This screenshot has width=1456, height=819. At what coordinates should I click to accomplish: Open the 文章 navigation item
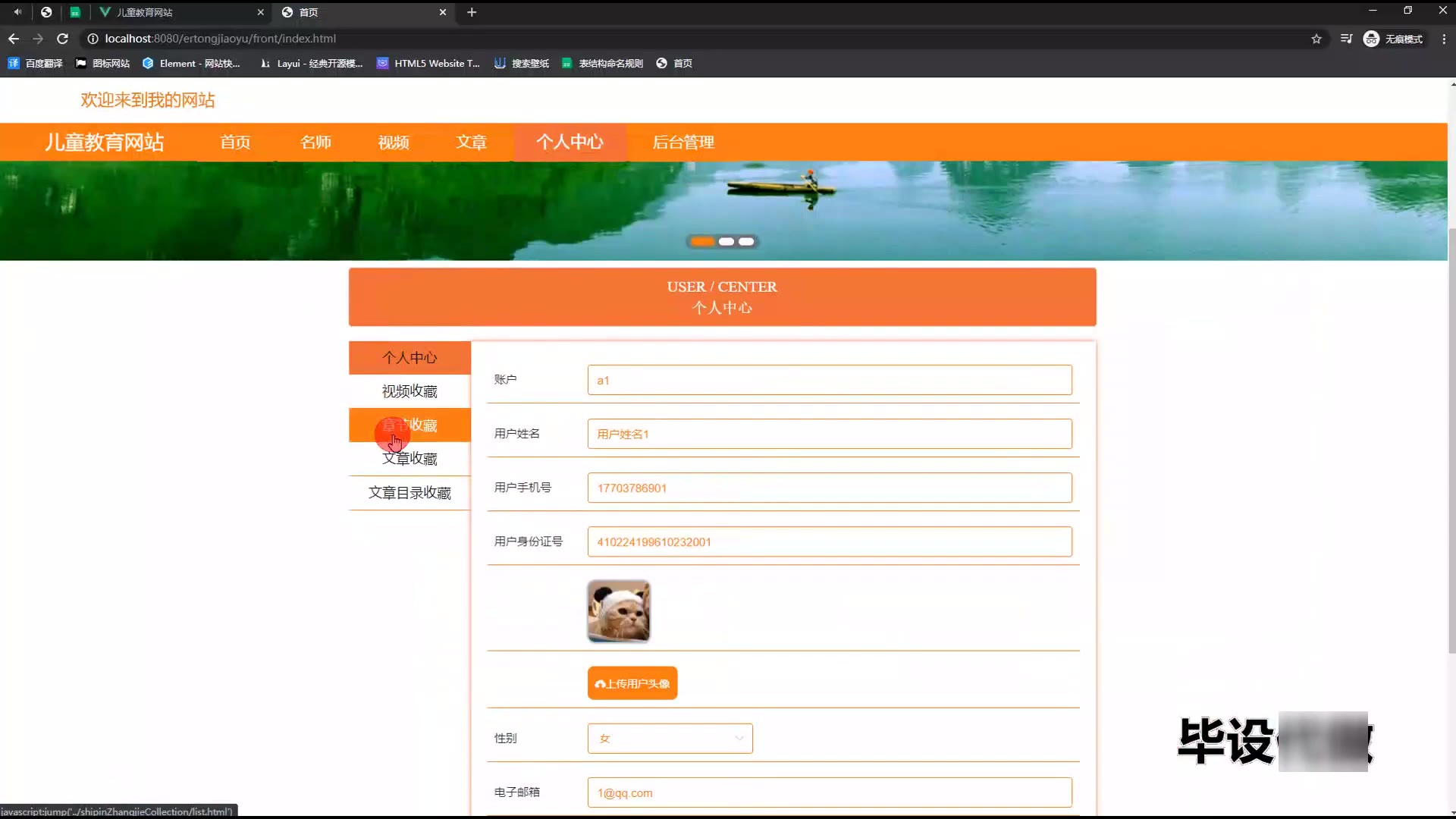click(x=471, y=143)
